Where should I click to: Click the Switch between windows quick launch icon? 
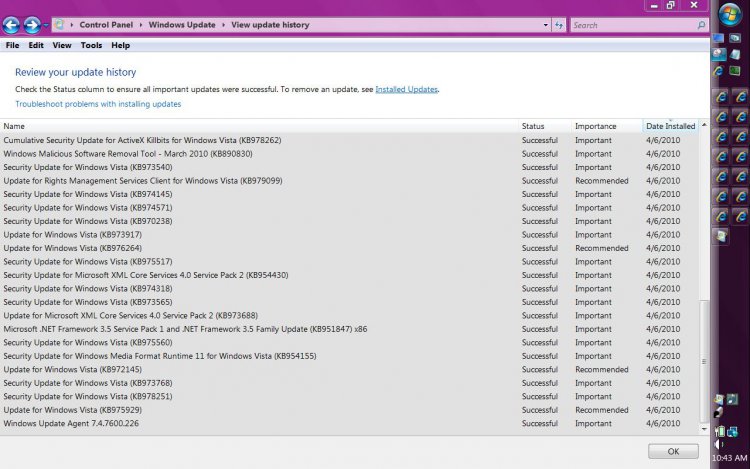(736, 38)
